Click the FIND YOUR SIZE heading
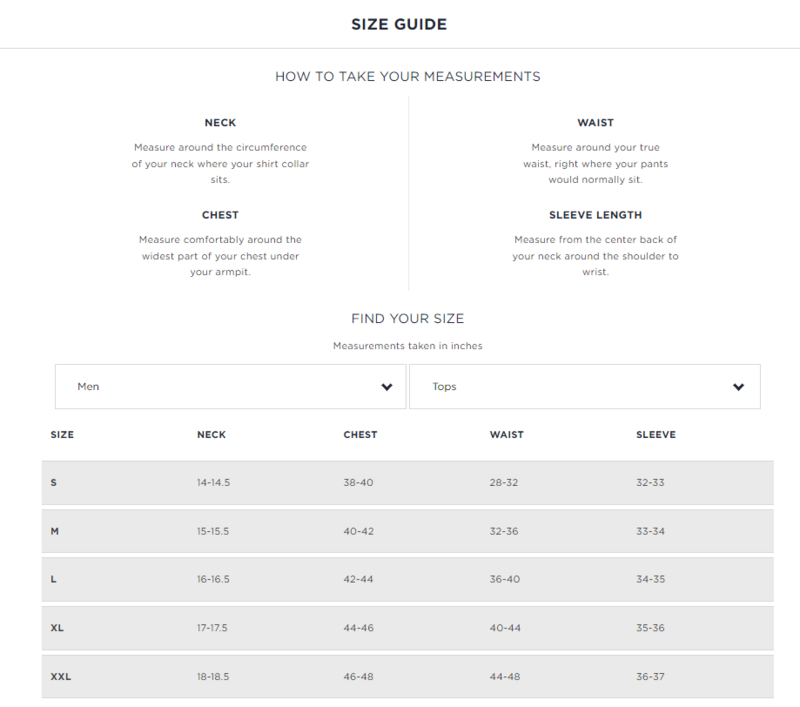Image resolution: width=800 pixels, height=707 pixels. (x=408, y=318)
